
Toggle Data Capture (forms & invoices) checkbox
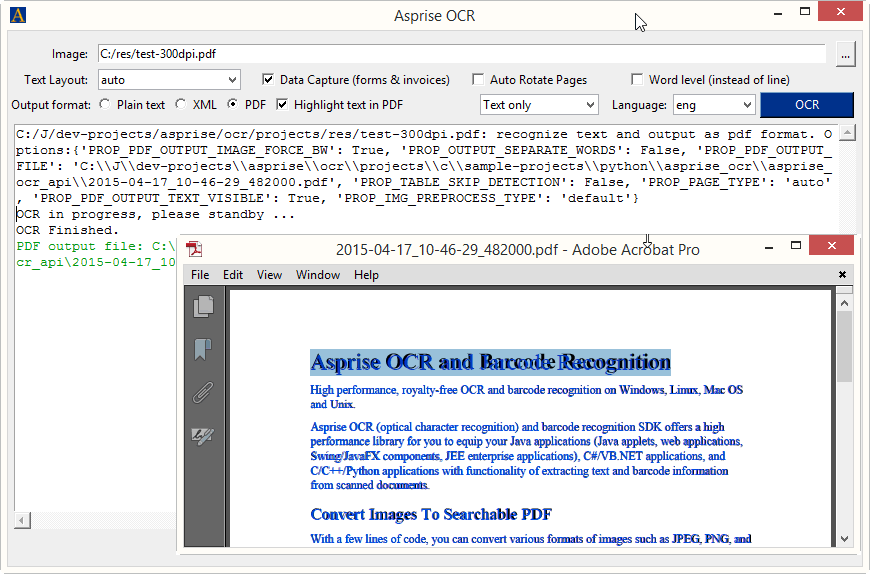click(x=268, y=79)
